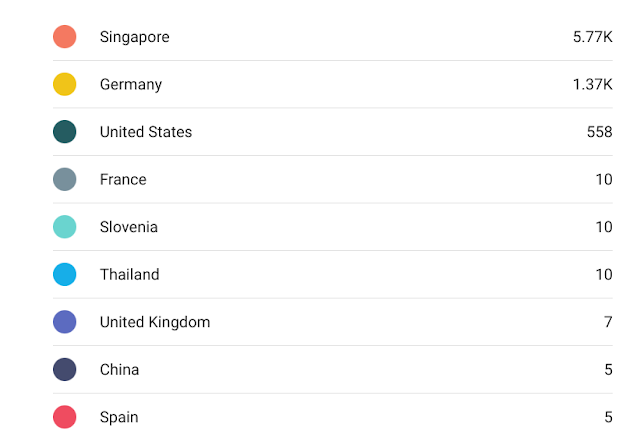Click the orange Singapore color dot
Screen dimensions: 640x438
click(x=64, y=37)
